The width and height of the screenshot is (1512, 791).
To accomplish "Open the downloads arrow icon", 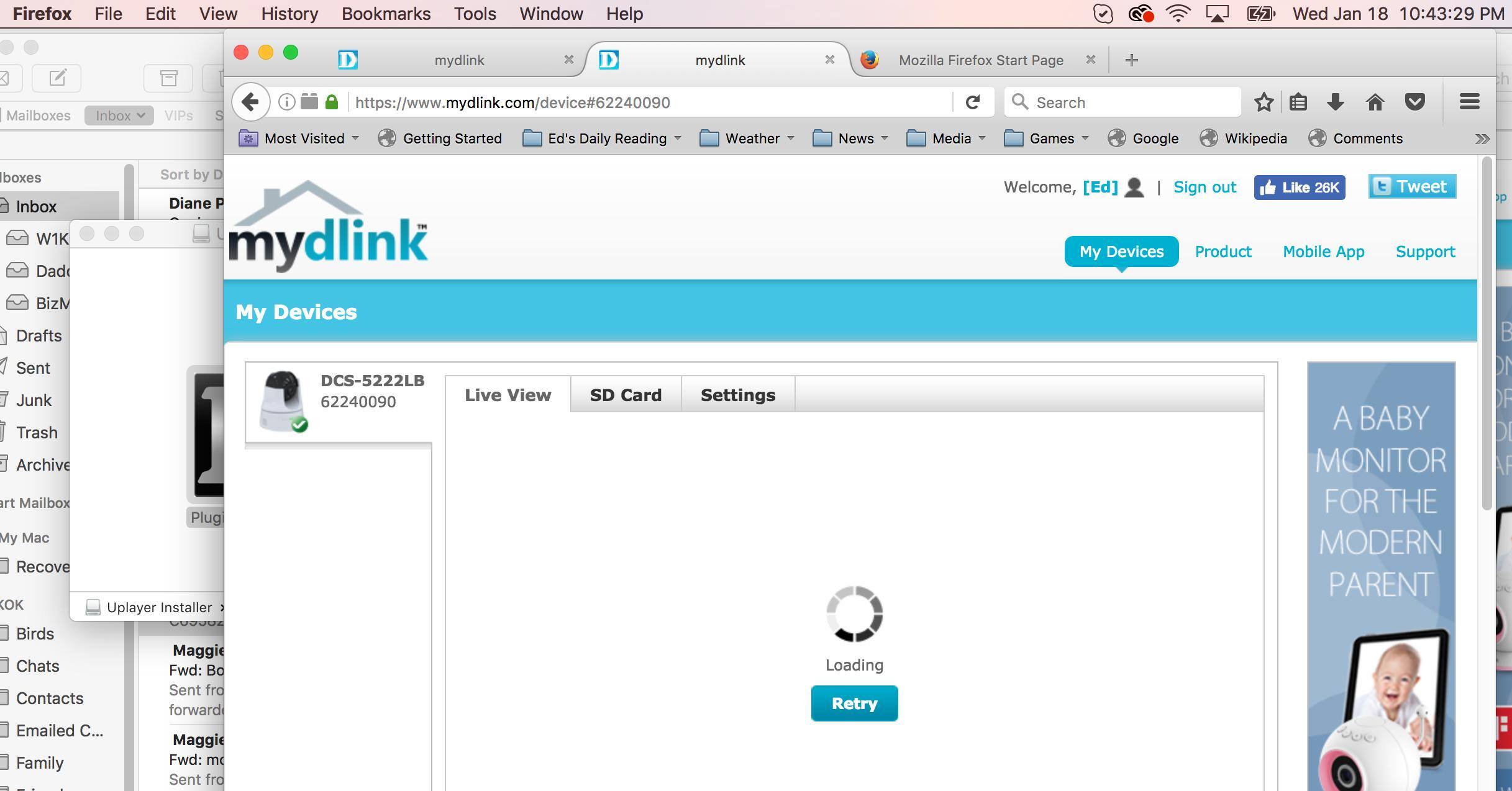I will (x=1336, y=102).
